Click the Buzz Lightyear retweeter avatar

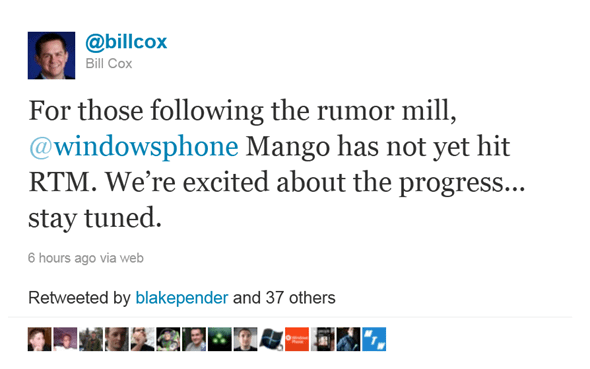click(168, 339)
